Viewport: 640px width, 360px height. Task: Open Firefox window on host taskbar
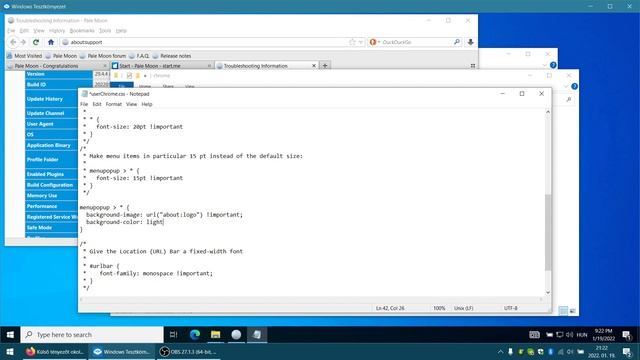coord(55,352)
